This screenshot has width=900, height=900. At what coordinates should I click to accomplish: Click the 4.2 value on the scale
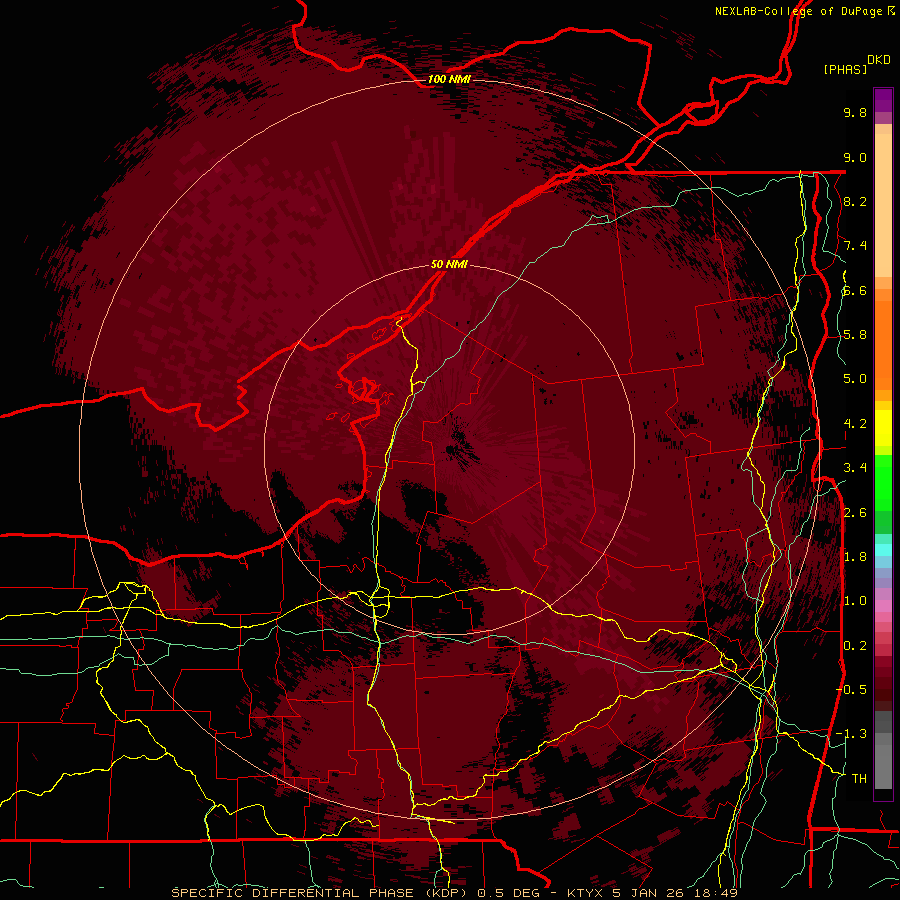click(855, 423)
